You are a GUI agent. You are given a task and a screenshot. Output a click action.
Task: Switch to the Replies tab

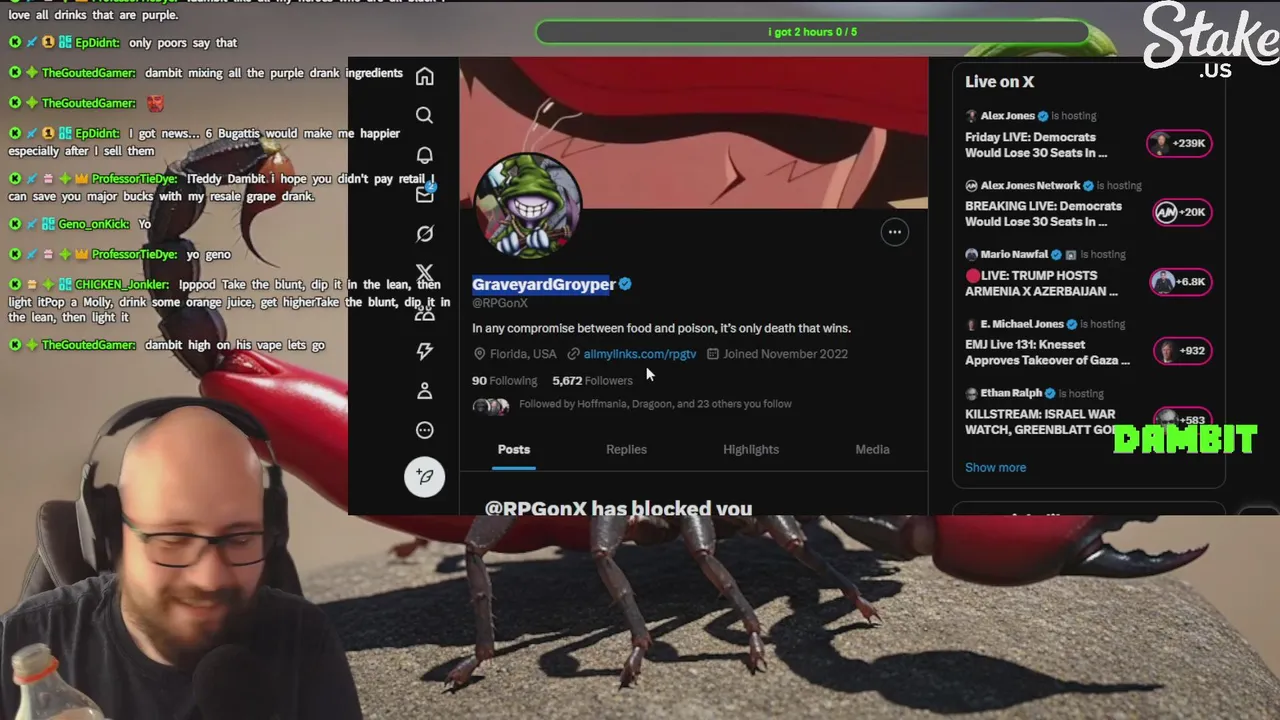click(626, 450)
